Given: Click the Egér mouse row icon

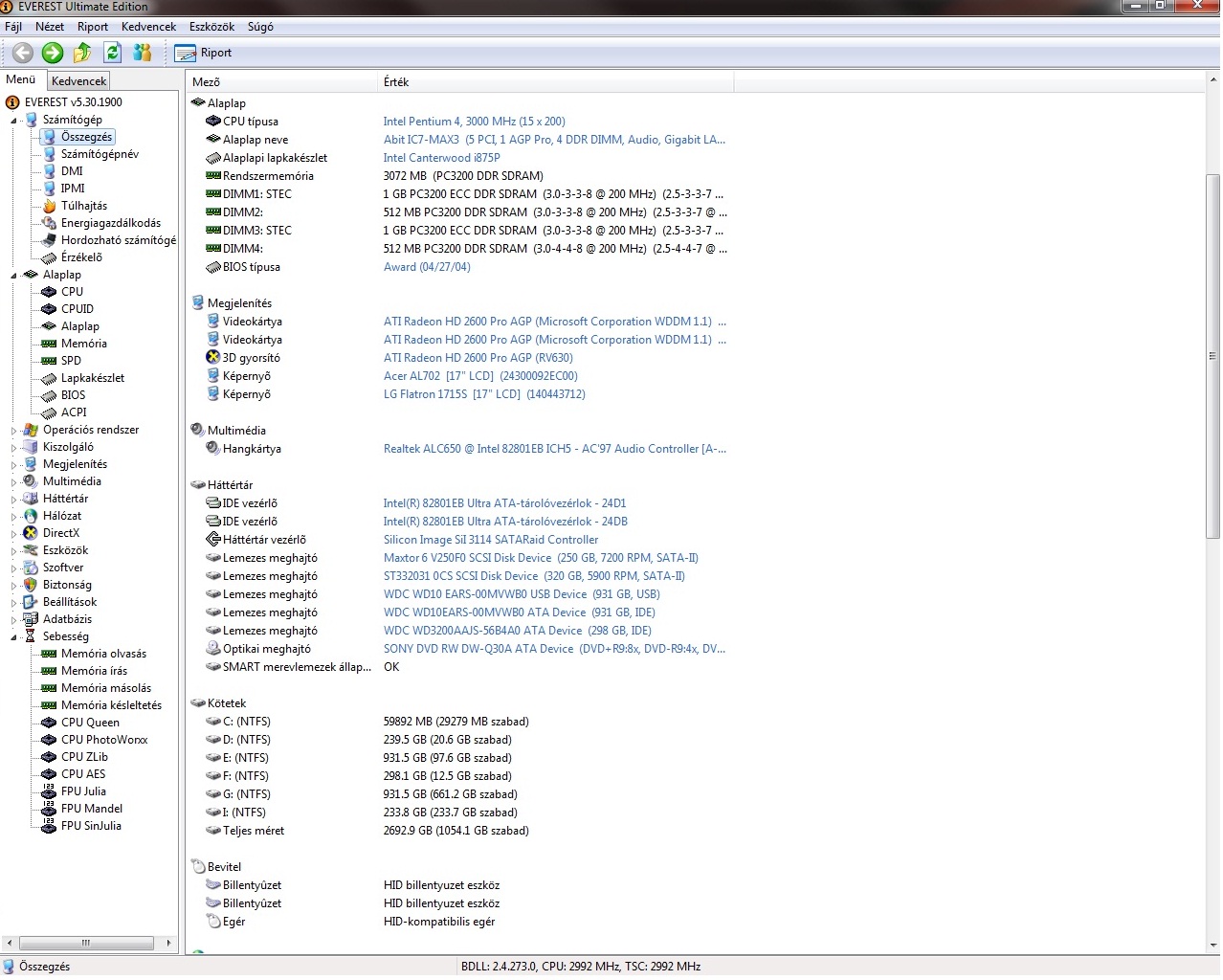Looking at the screenshot, I should tap(213, 922).
